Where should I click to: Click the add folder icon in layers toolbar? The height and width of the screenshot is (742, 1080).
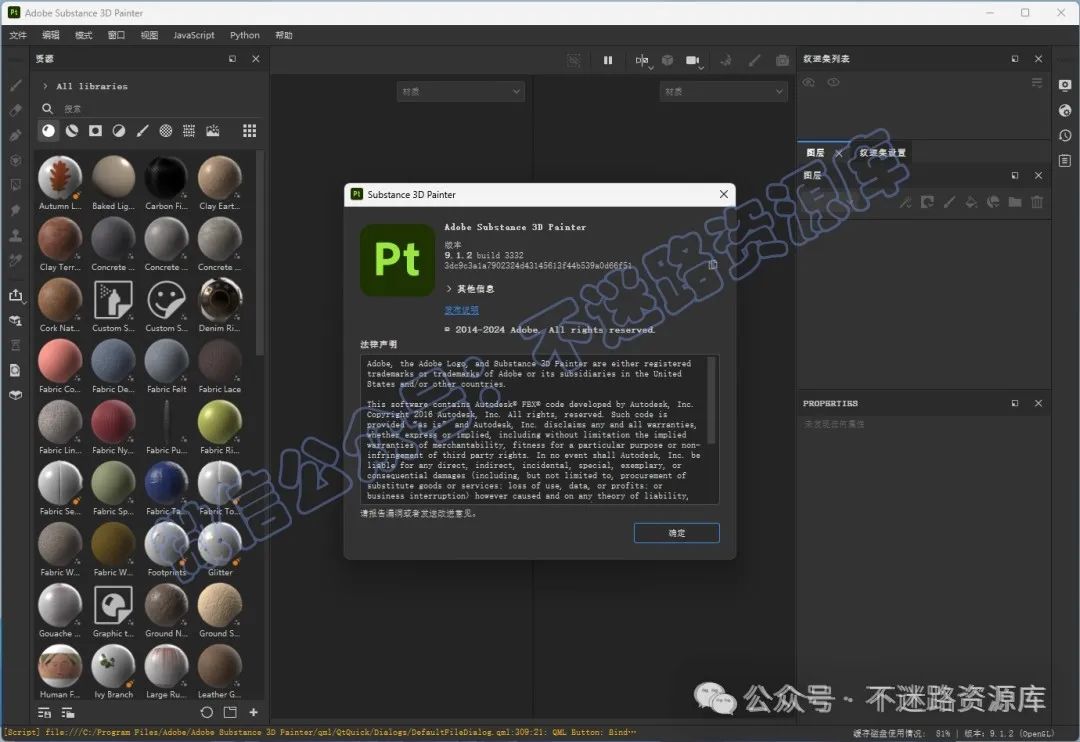(1015, 202)
